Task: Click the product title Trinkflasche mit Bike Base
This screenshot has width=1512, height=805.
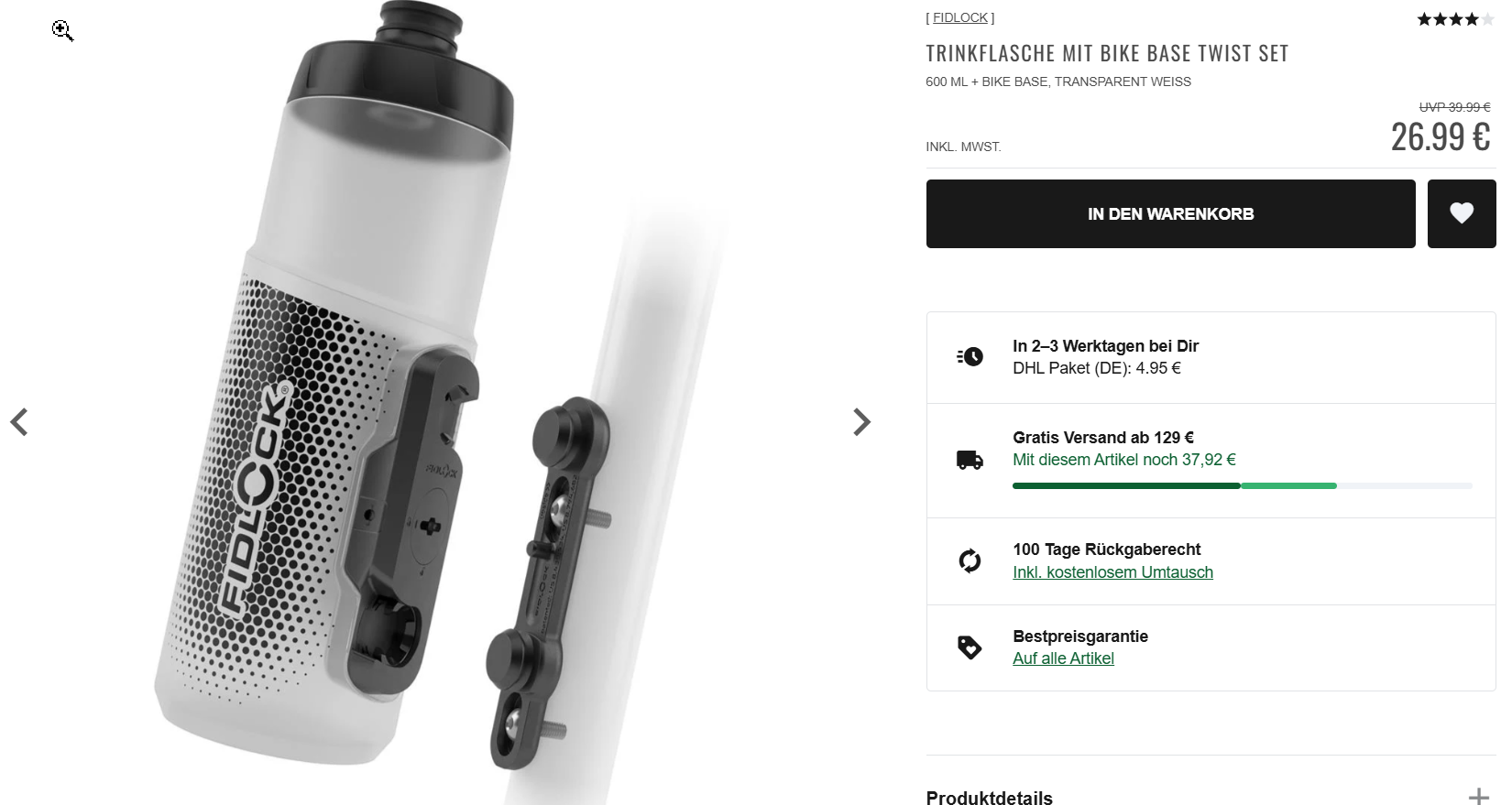Action: click(x=1107, y=53)
